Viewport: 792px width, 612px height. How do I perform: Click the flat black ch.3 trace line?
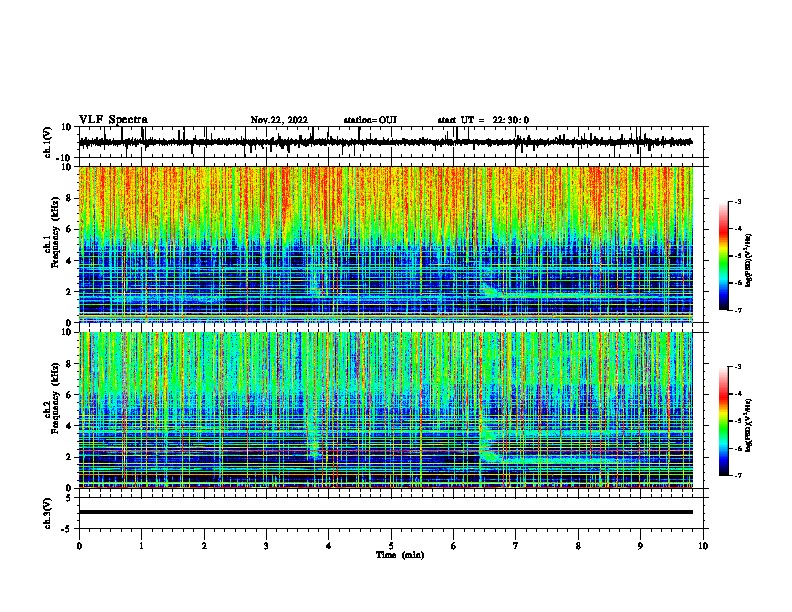386,512
